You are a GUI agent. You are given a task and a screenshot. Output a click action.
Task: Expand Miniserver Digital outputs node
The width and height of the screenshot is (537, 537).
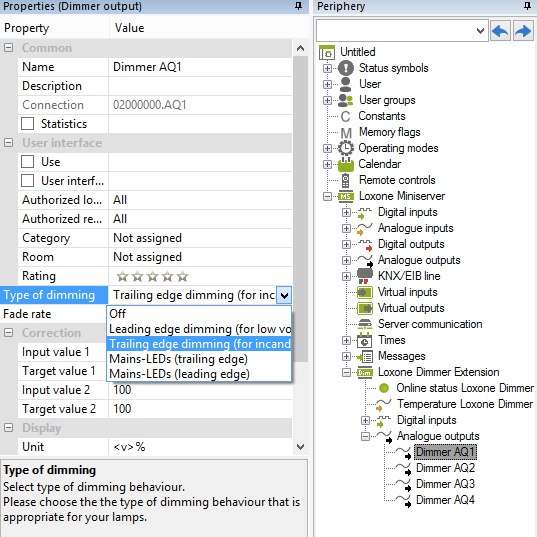(x=346, y=244)
